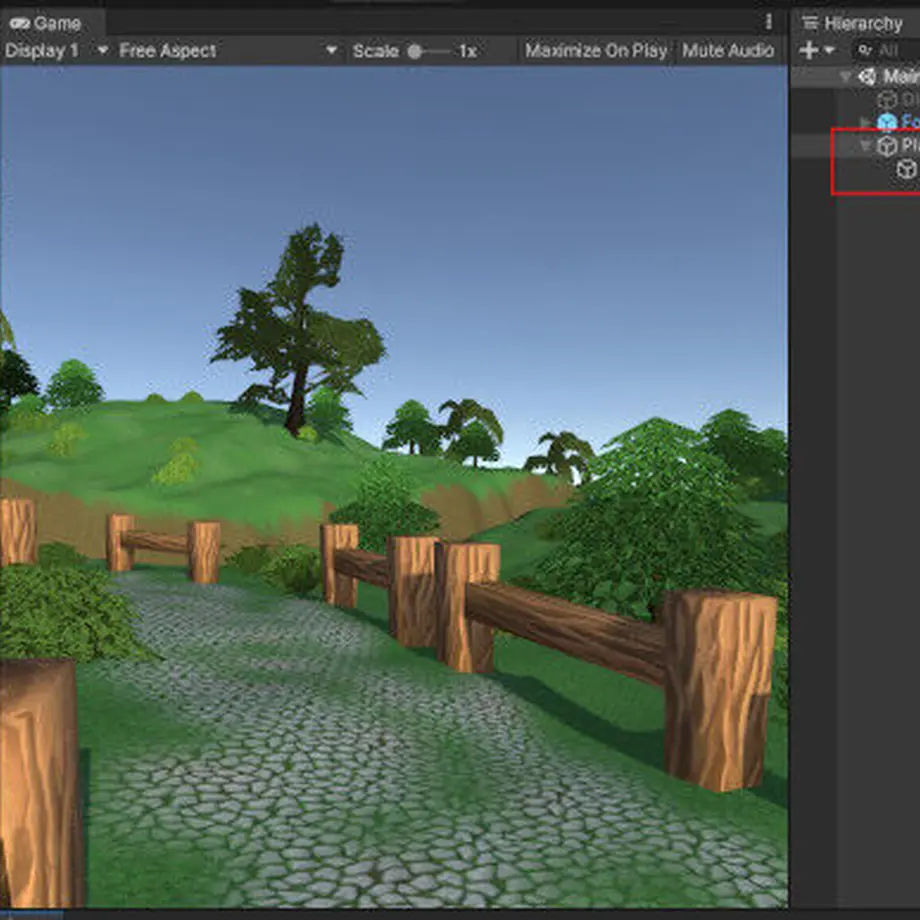
Task: Click the Unity scene icon next to Main
Action: point(867,76)
